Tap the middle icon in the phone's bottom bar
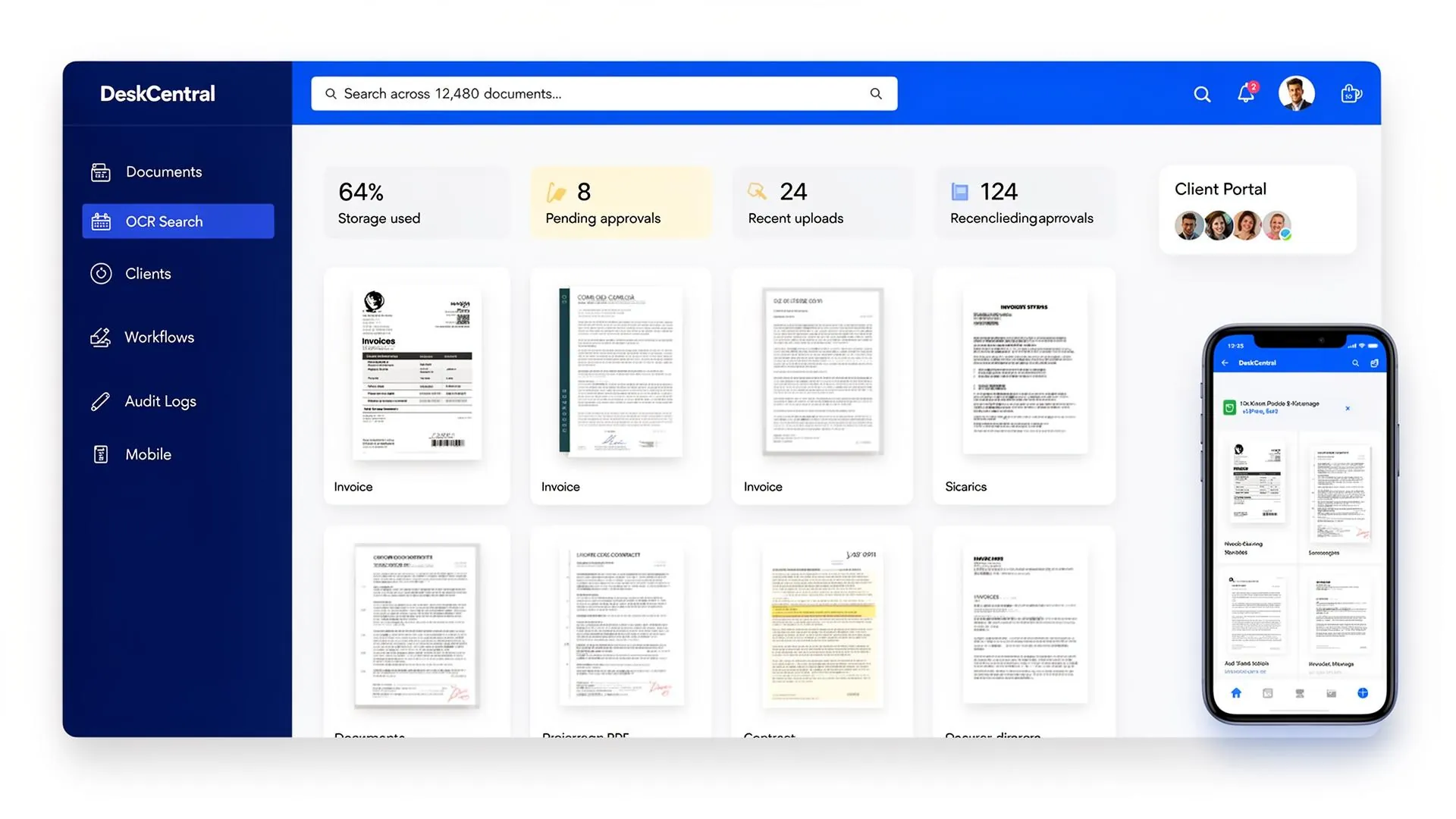This screenshot has width=1456, height=819. click(x=1300, y=693)
